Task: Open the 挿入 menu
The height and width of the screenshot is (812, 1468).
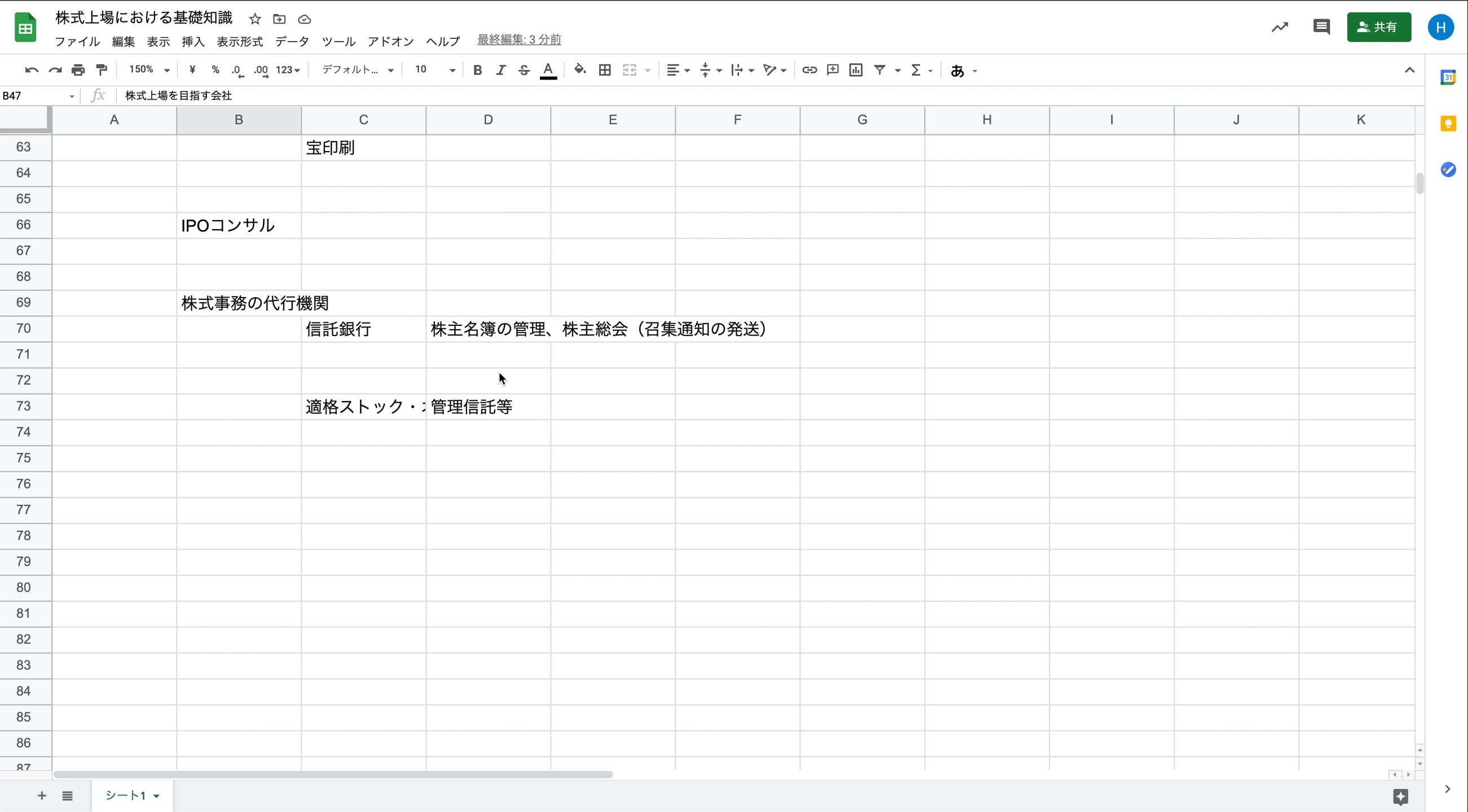Action: [192, 42]
